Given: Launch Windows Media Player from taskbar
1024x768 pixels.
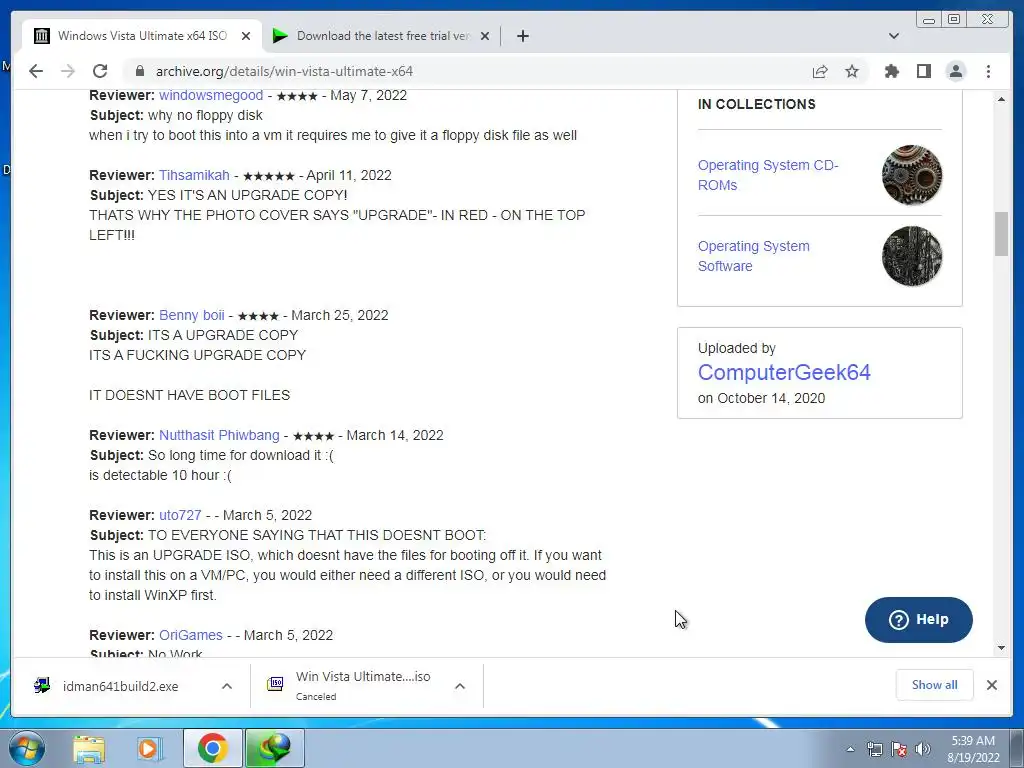Looking at the screenshot, I should click(x=150, y=749).
